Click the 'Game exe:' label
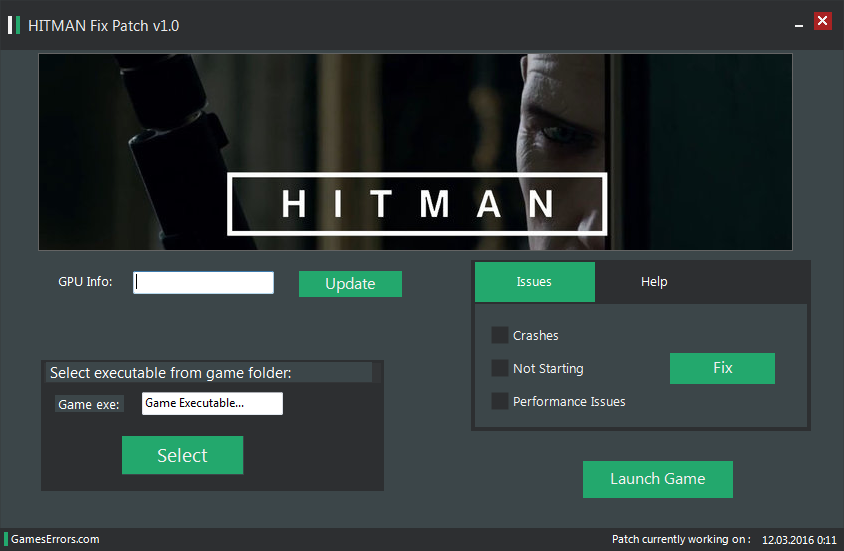Image resolution: width=844 pixels, height=551 pixels. tap(89, 405)
